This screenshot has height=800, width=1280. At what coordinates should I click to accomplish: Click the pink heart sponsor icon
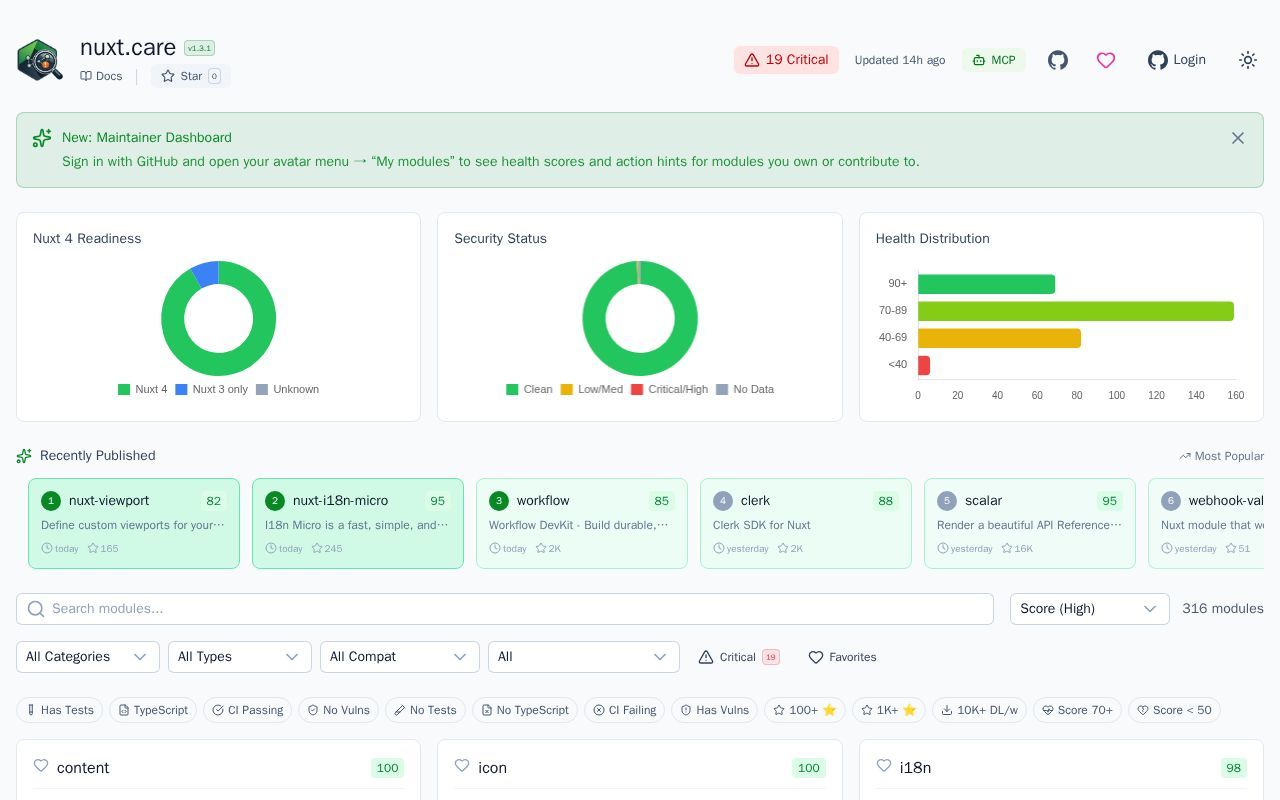(1106, 60)
